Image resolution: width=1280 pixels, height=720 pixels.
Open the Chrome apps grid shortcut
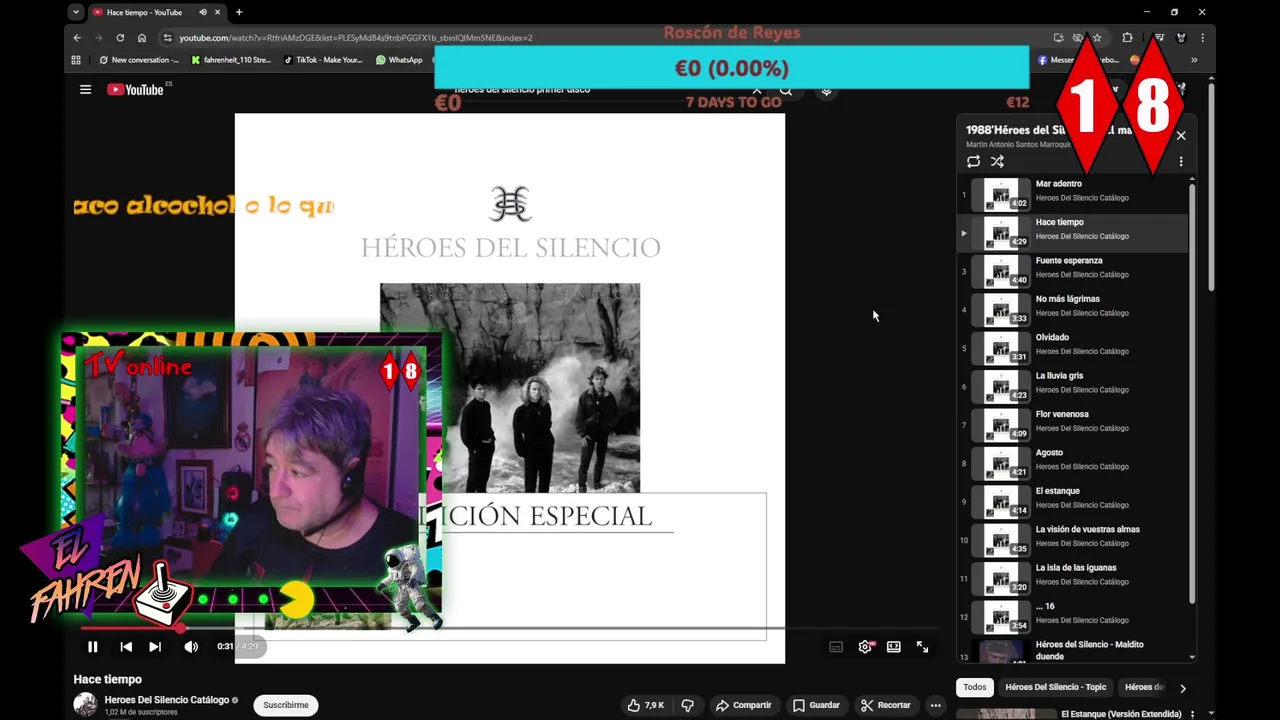(76, 60)
